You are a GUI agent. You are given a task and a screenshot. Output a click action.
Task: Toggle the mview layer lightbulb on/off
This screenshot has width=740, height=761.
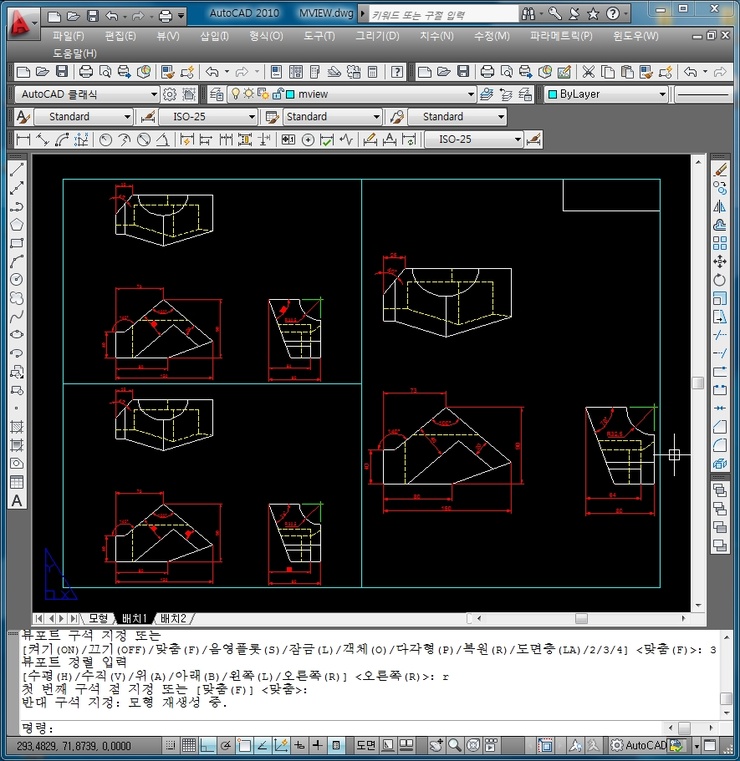[x=236, y=94]
